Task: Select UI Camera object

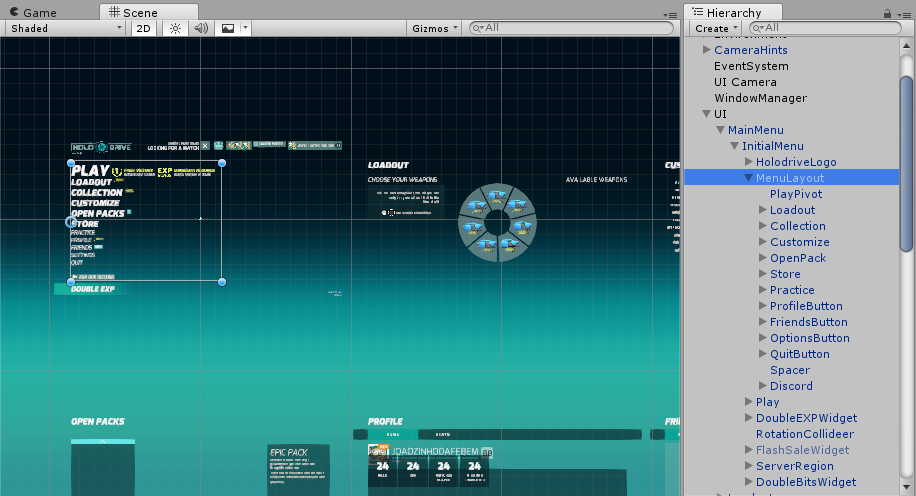Action: click(x=745, y=82)
